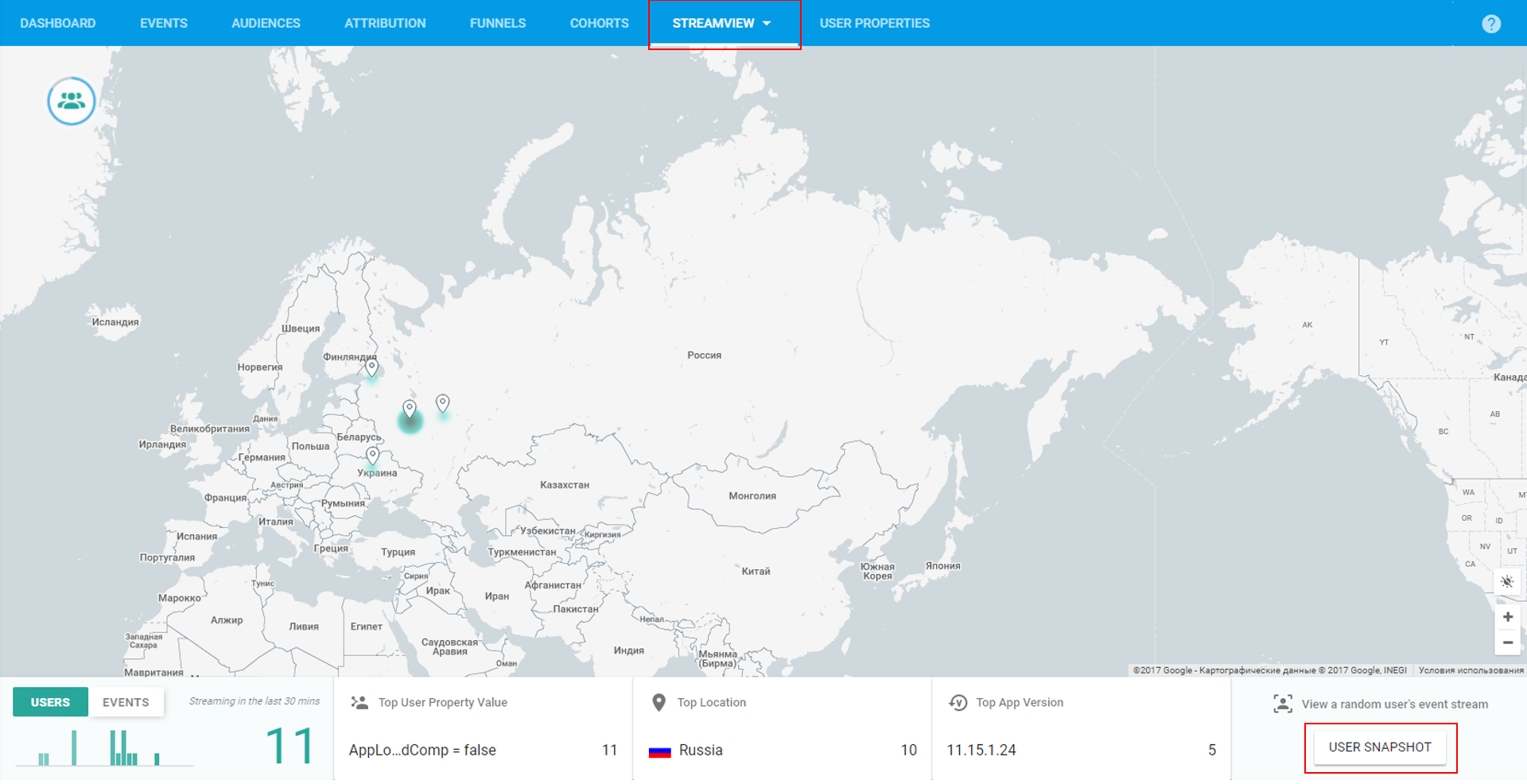
Task: Click the Top App Version icon
Action: (x=958, y=702)
